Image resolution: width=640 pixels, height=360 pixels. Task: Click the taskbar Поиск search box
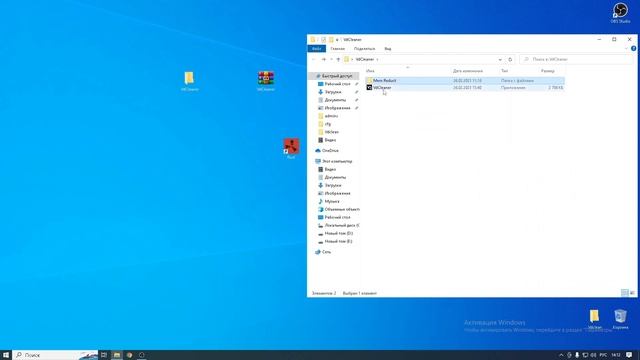(x=55, y=355)
